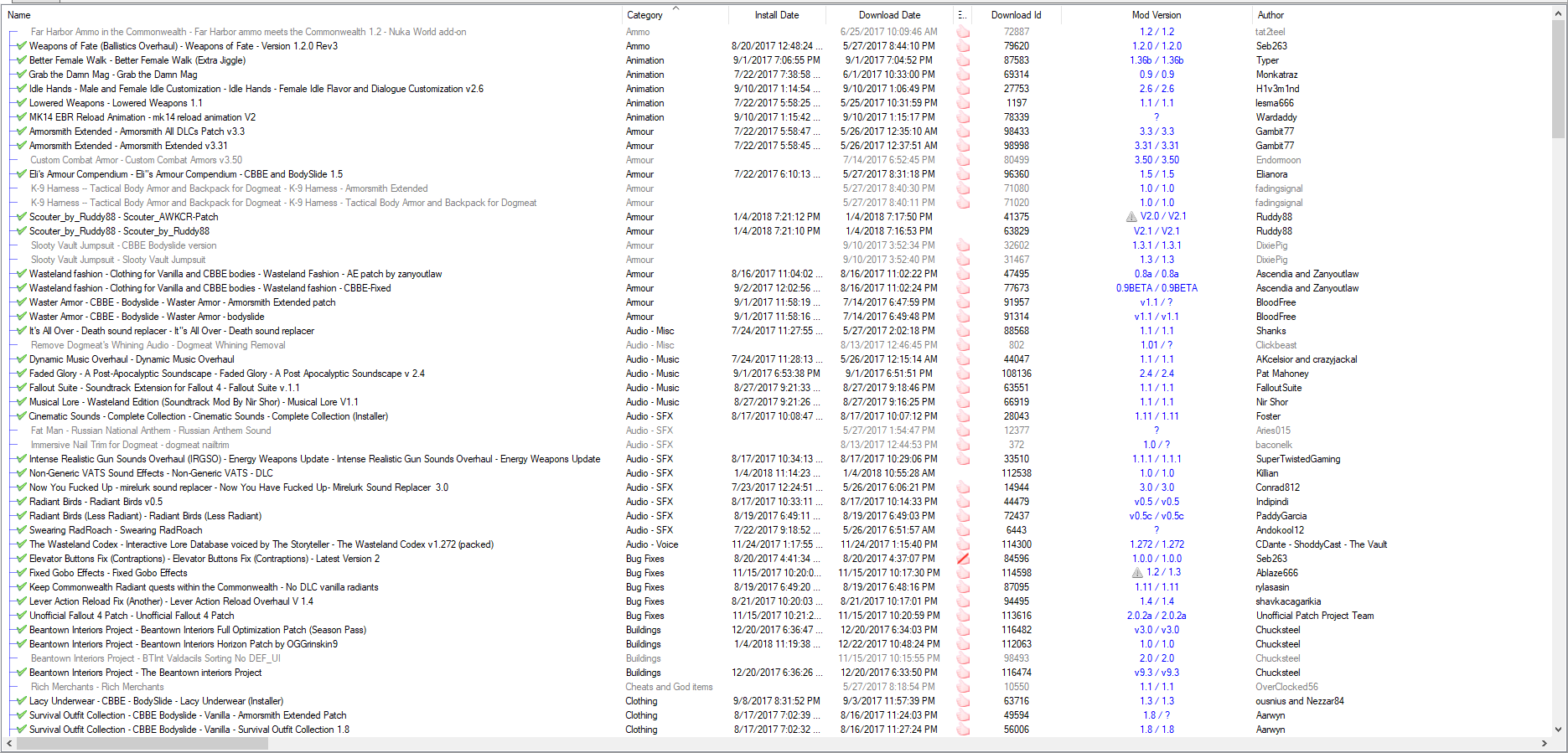Click the vertical scrollbar up arrow
The height and width of the screenshot is (753, 1568).
(x=1559, y=14)
